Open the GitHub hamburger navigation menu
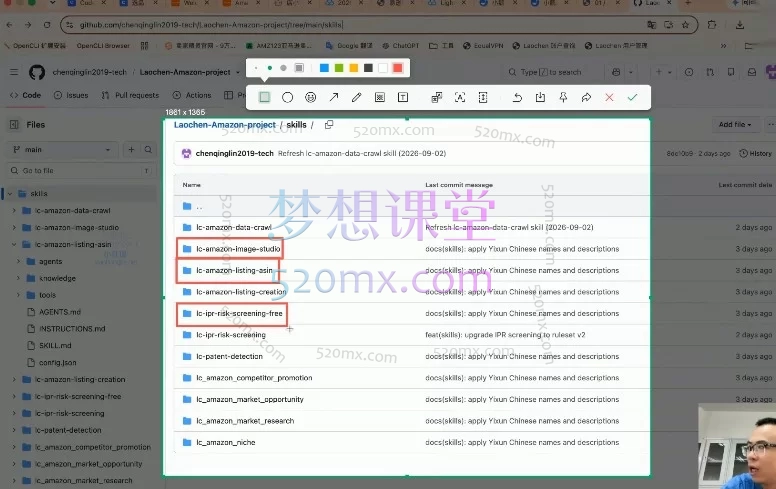The width and height of the screenshot is (776, 489). click(14, 72)
